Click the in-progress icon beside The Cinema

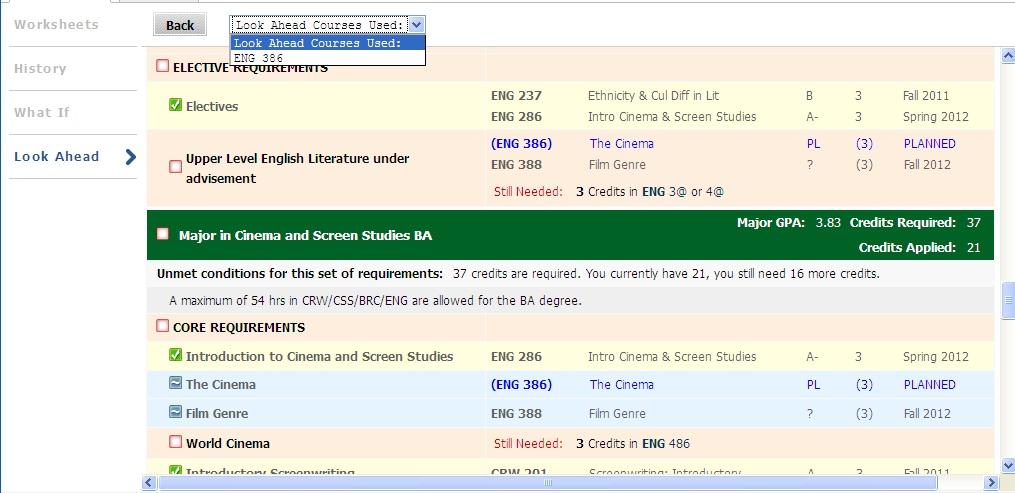click(175, 383)
